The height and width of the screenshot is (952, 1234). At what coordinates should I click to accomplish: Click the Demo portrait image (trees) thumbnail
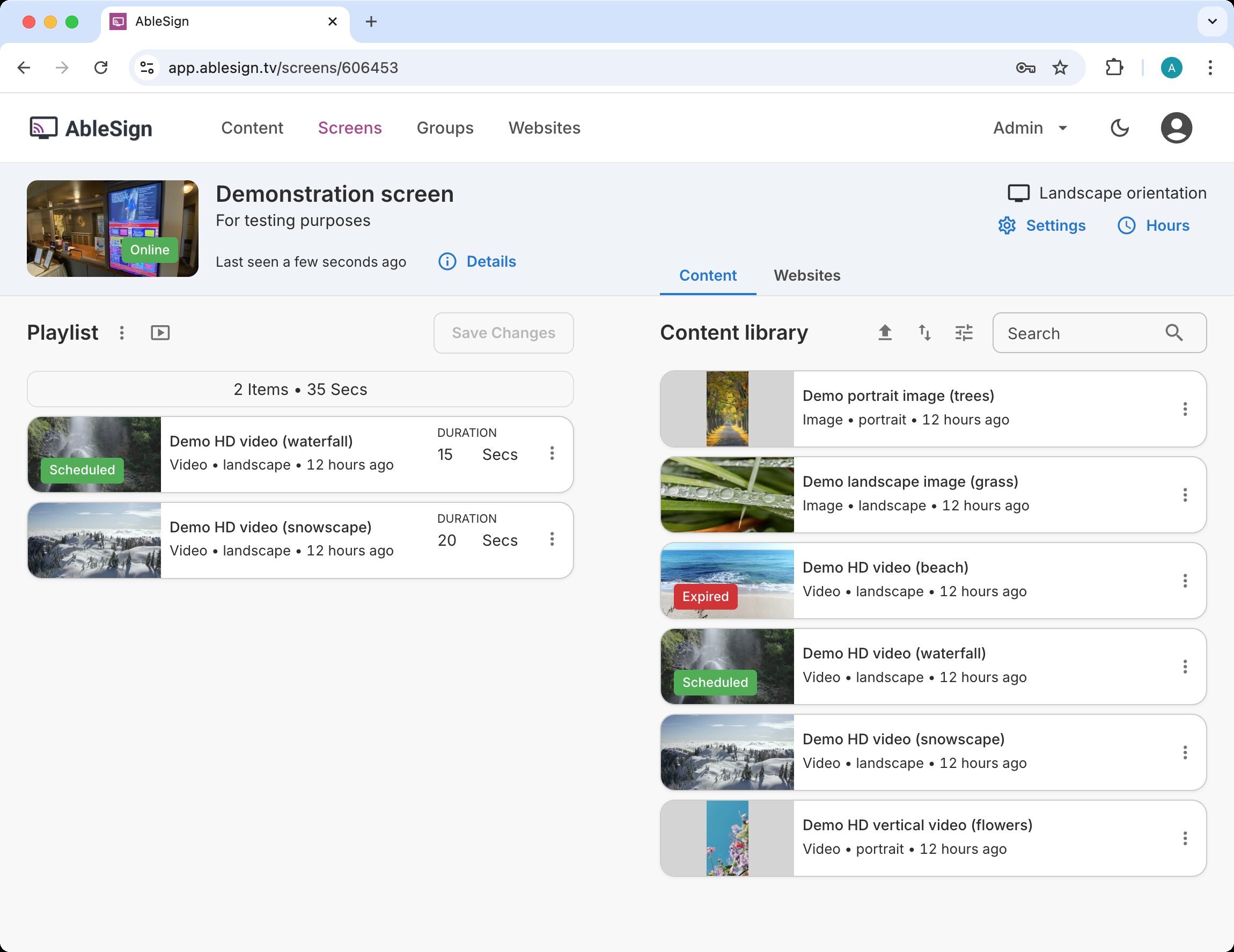tap(726, 409)
